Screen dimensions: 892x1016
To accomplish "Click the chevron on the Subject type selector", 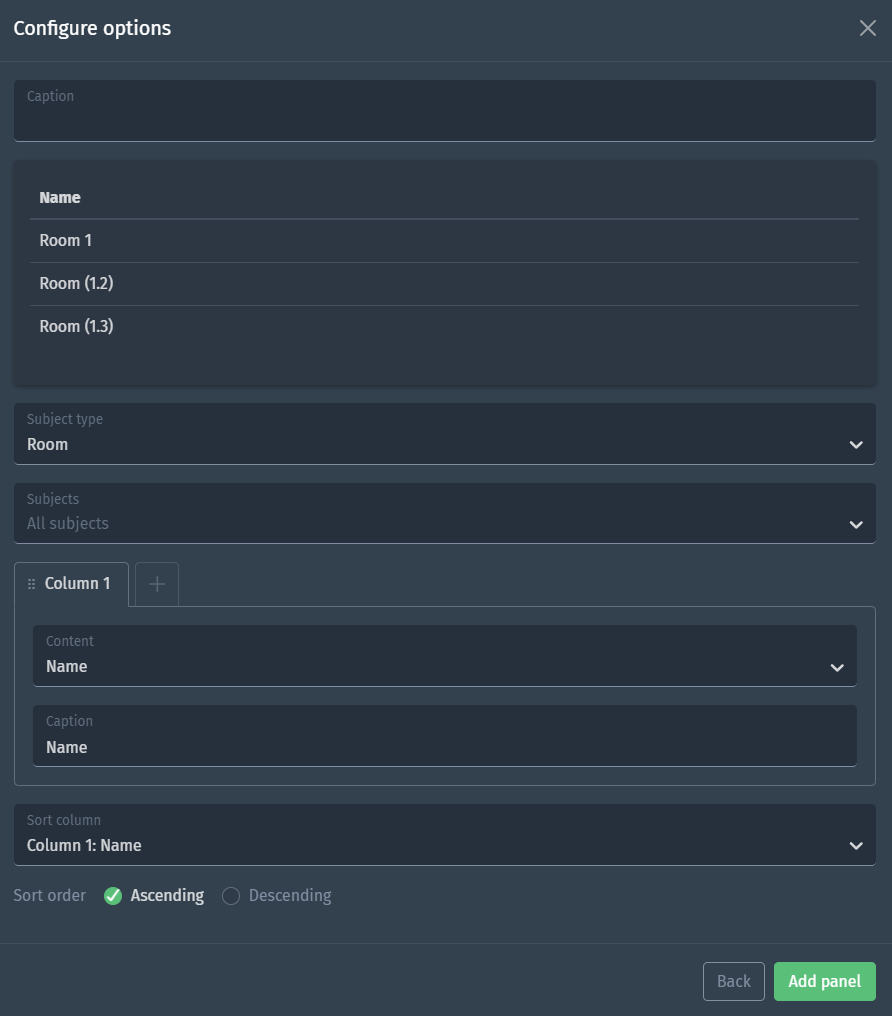I will pos(856,444).
